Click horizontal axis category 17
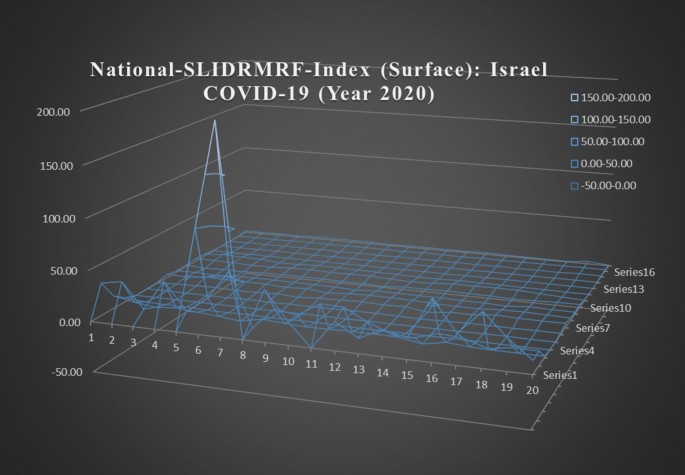The image size is (685, 475). (456, 381)
